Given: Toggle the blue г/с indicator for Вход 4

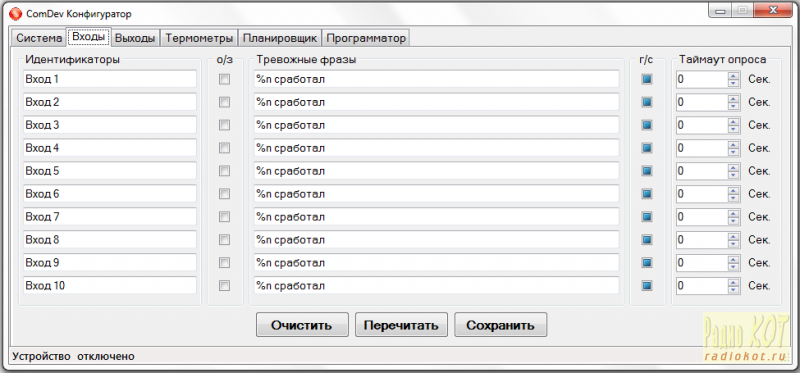Looking at the screenshot, I should point(647,148).
